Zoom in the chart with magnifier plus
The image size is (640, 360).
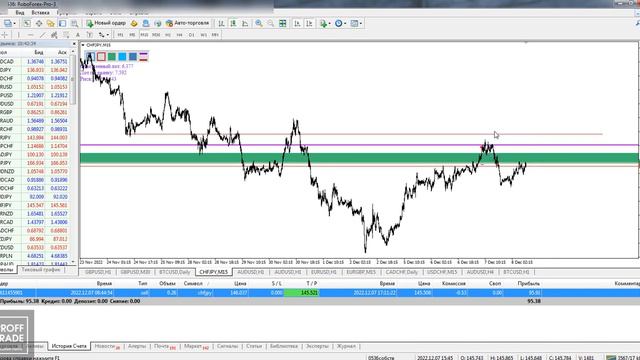259,23
